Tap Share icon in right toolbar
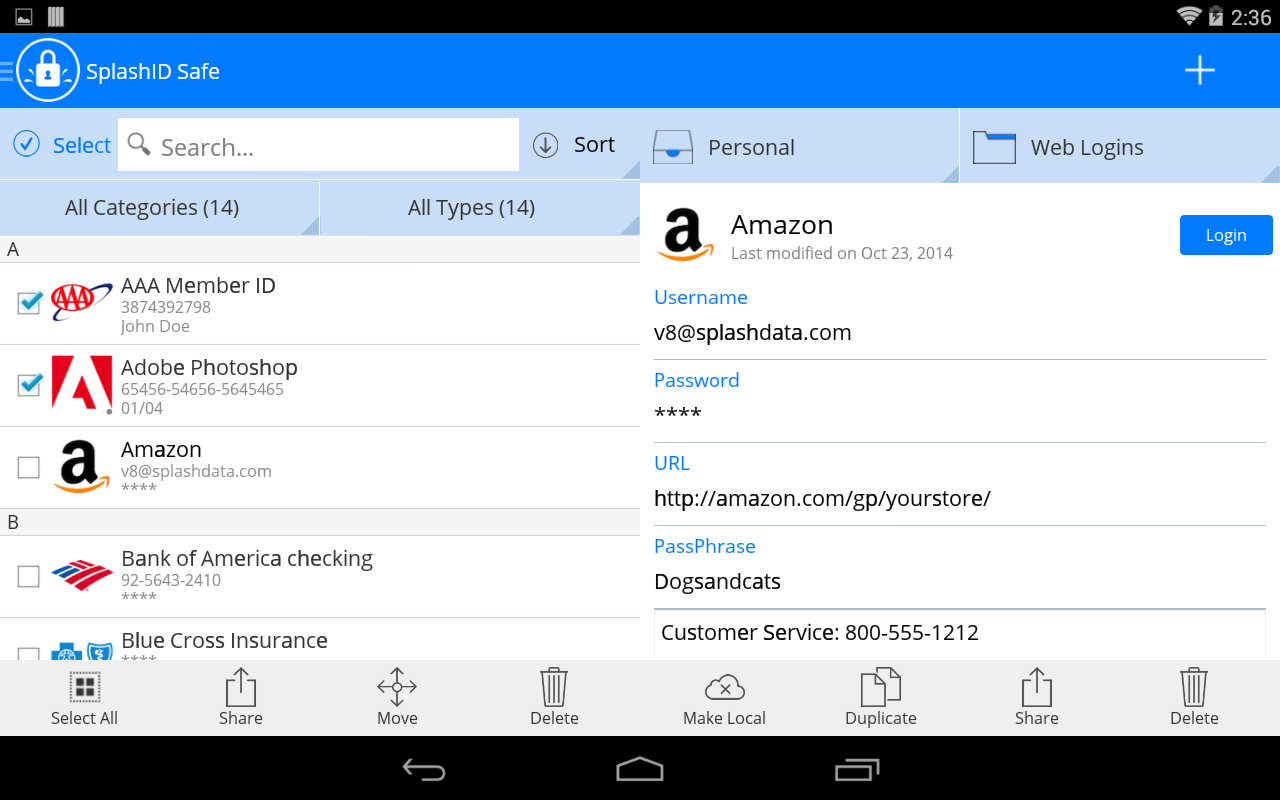This screenshot has width=1280, height=800. [x=1037, y=687]
